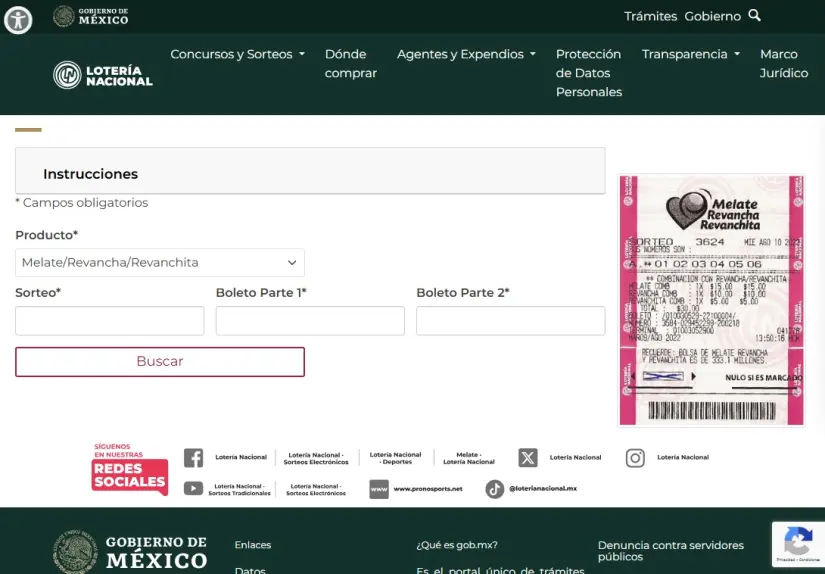Open the Instagram social icon

(635, 458)
